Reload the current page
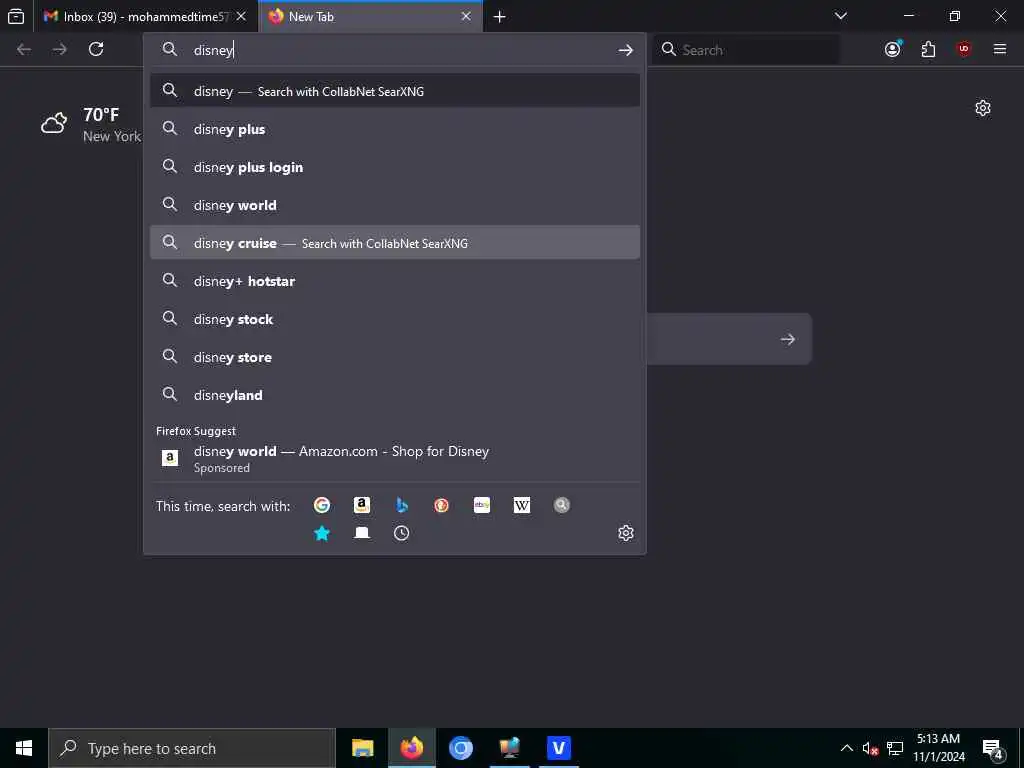The image size is (1024, 768). click(x=96, y=49)
